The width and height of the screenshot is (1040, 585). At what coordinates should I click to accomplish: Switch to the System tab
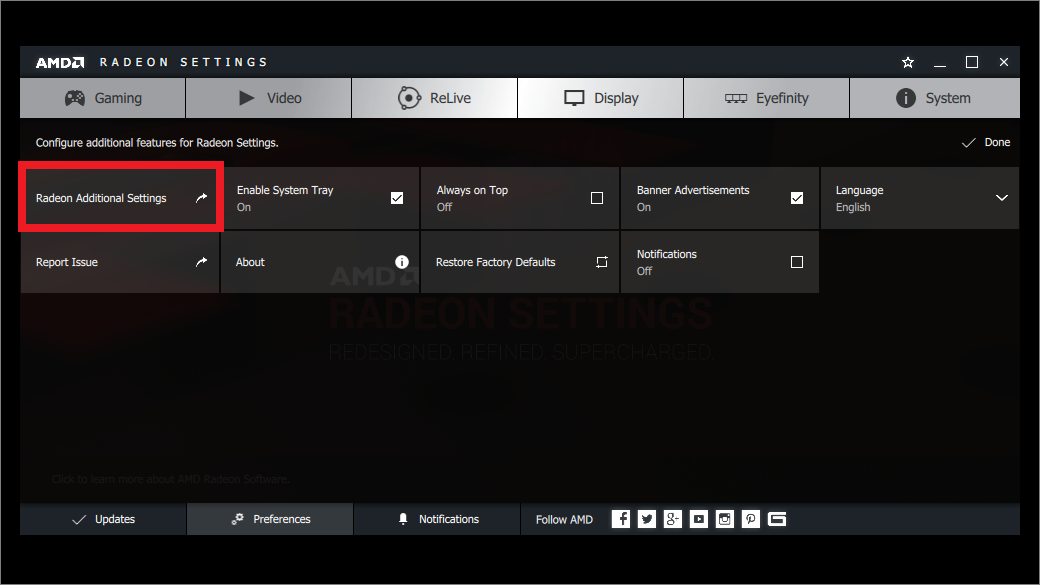point(935,98)
